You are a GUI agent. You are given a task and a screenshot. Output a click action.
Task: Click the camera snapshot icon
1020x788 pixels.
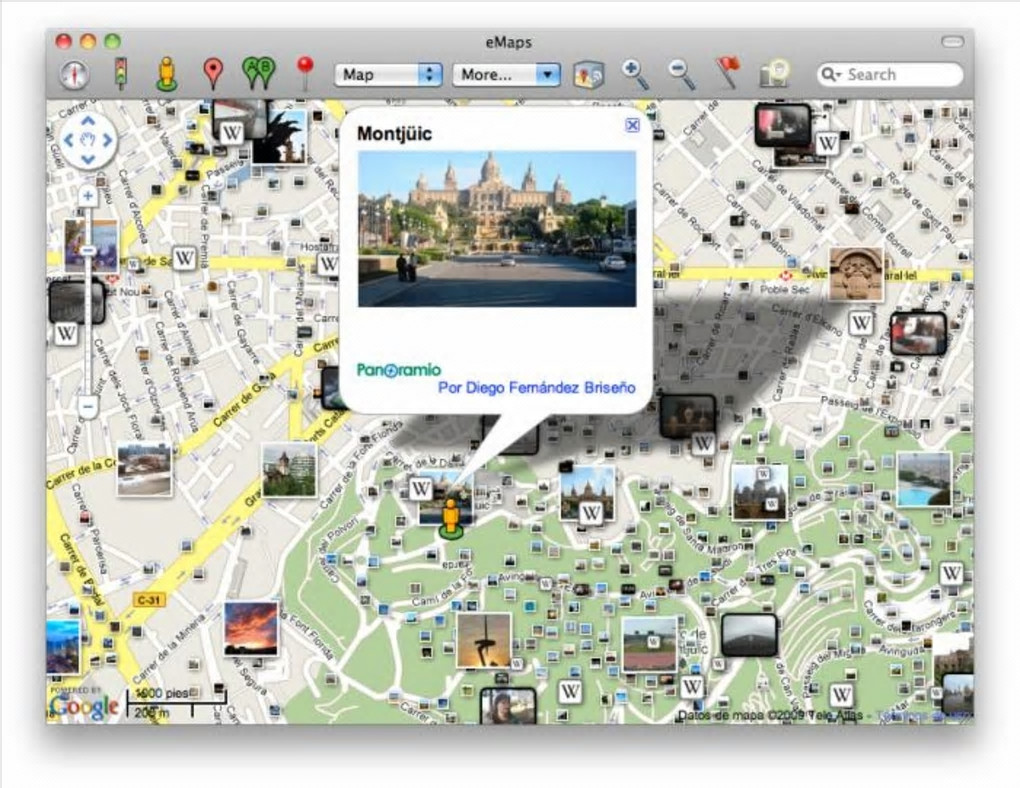tap(775, 74)
